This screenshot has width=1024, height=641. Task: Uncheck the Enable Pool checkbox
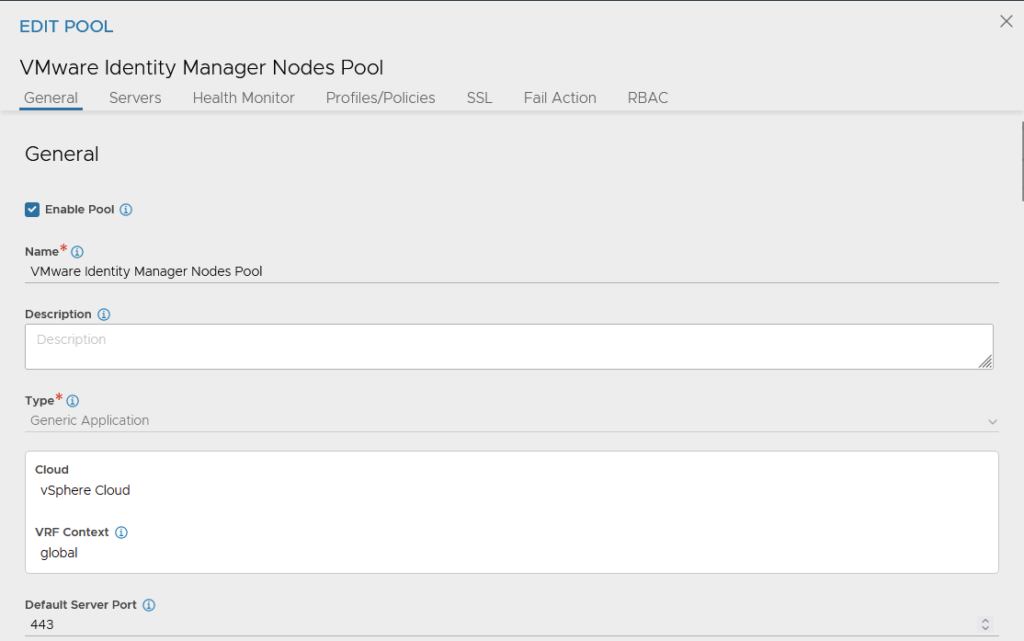pos(32,210)
